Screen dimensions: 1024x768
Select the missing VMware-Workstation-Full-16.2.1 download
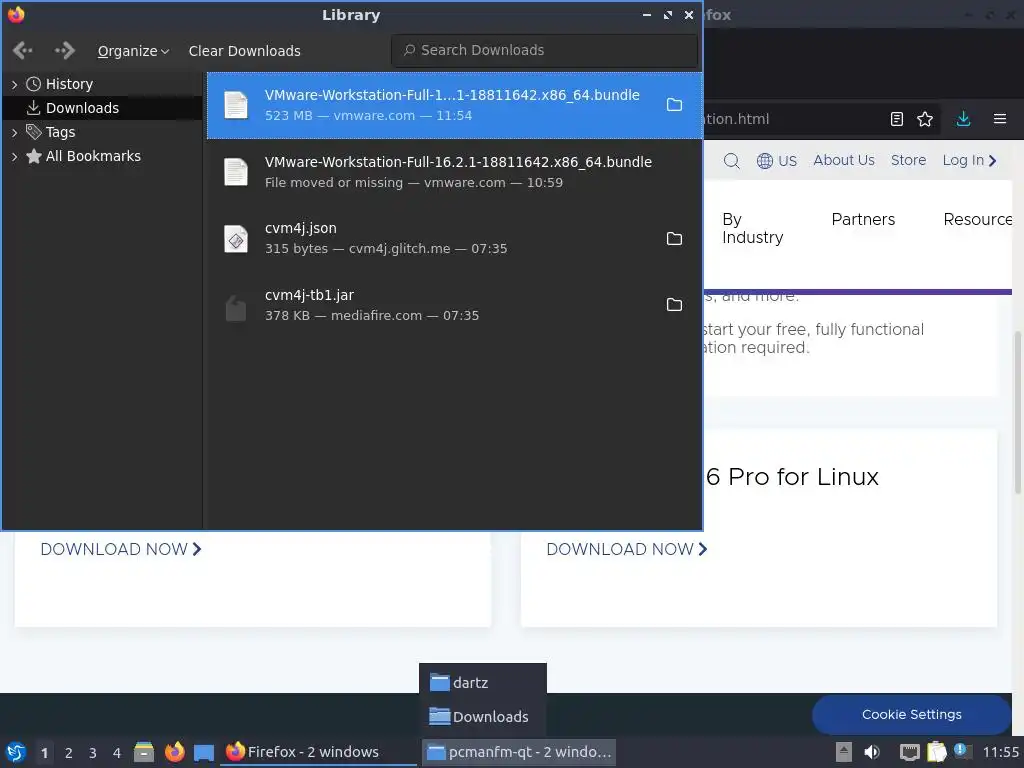click(455, 172)
